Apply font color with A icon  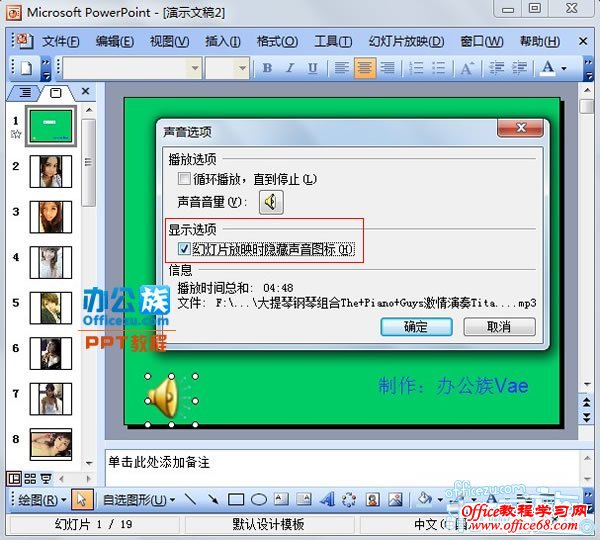tap(548, 68)
